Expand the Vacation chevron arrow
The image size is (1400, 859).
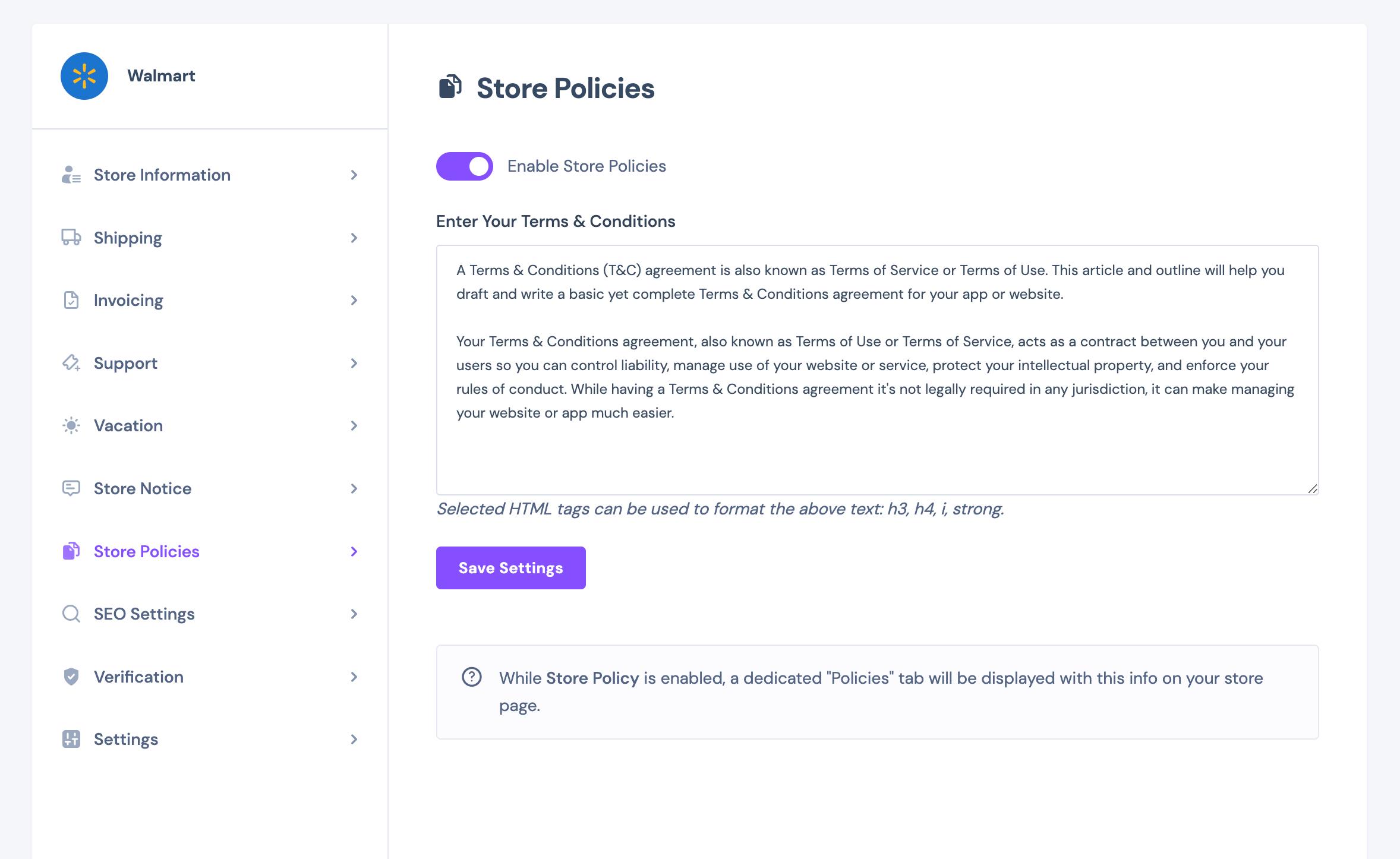coord(354,425)
